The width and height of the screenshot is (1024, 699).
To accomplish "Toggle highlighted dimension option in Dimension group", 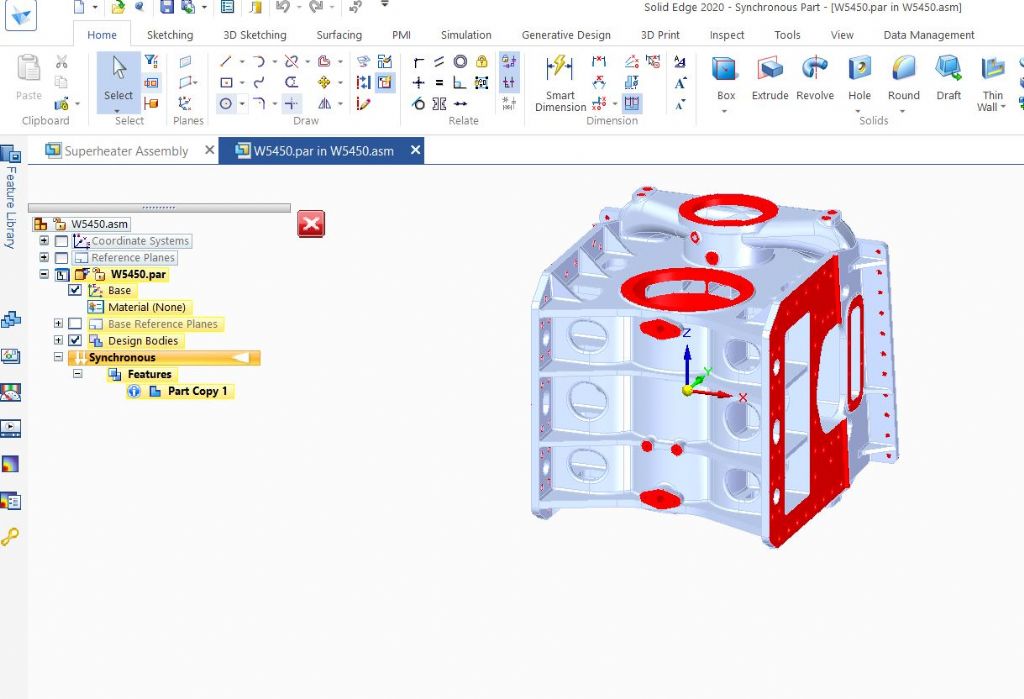I will (632, 103).
